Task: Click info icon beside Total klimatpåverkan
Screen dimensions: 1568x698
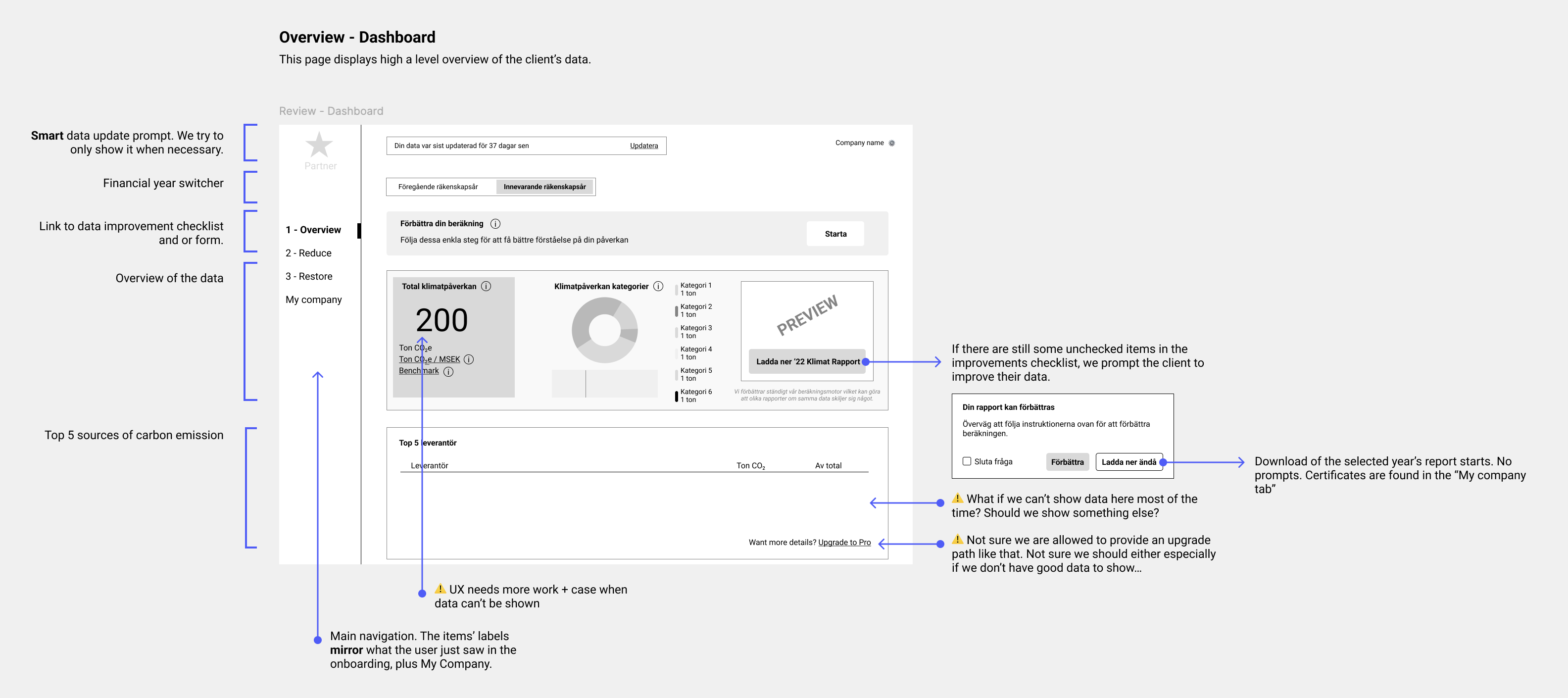Action: click(487, 286)
